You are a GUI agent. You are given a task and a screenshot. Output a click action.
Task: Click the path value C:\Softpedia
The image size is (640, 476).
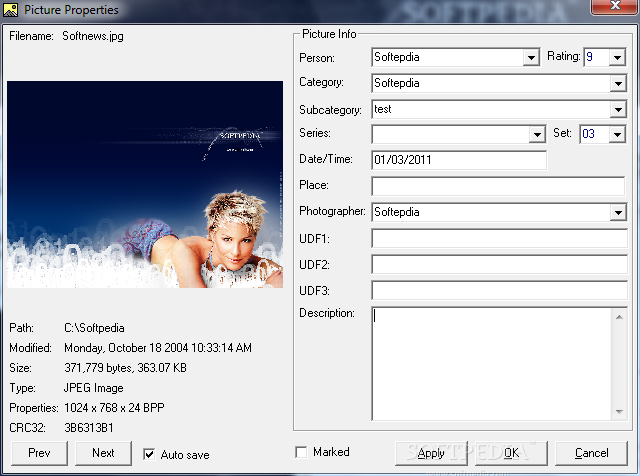94,328
